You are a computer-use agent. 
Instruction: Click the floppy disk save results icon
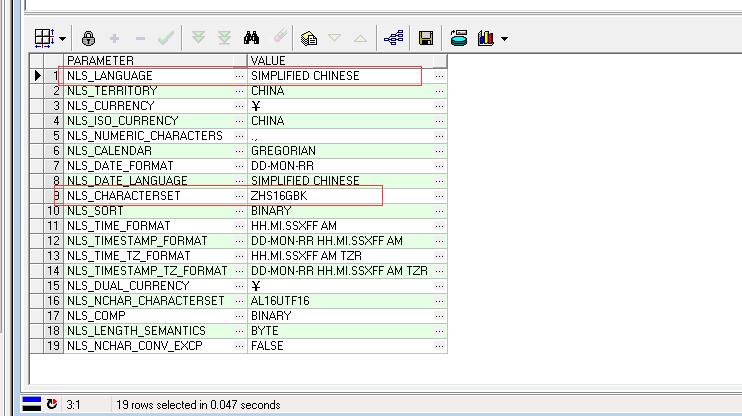pyautogui.click(x=426, y=38)
